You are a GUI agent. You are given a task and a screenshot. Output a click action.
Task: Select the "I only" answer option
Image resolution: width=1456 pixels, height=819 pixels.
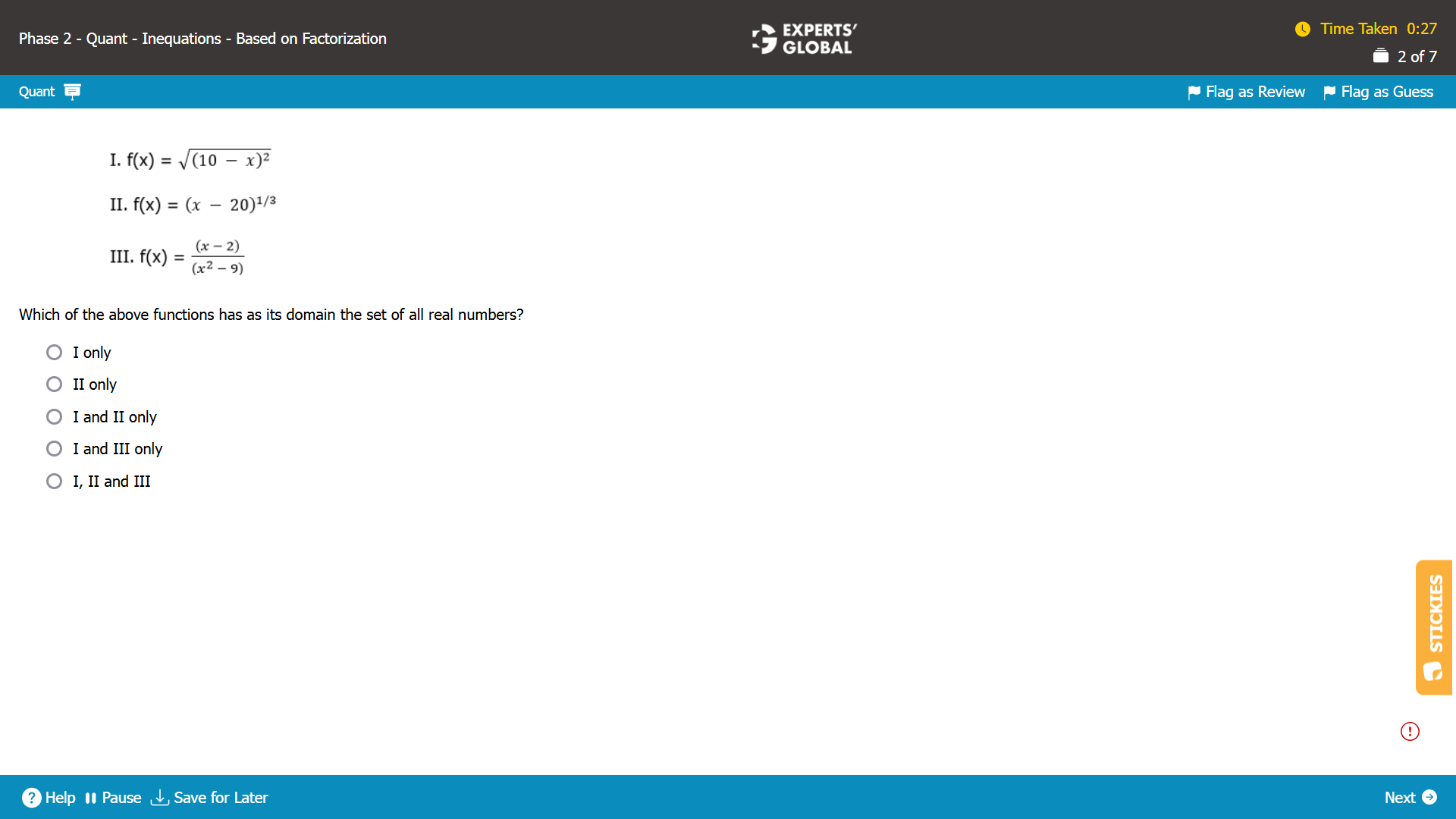tap(54, 353)
